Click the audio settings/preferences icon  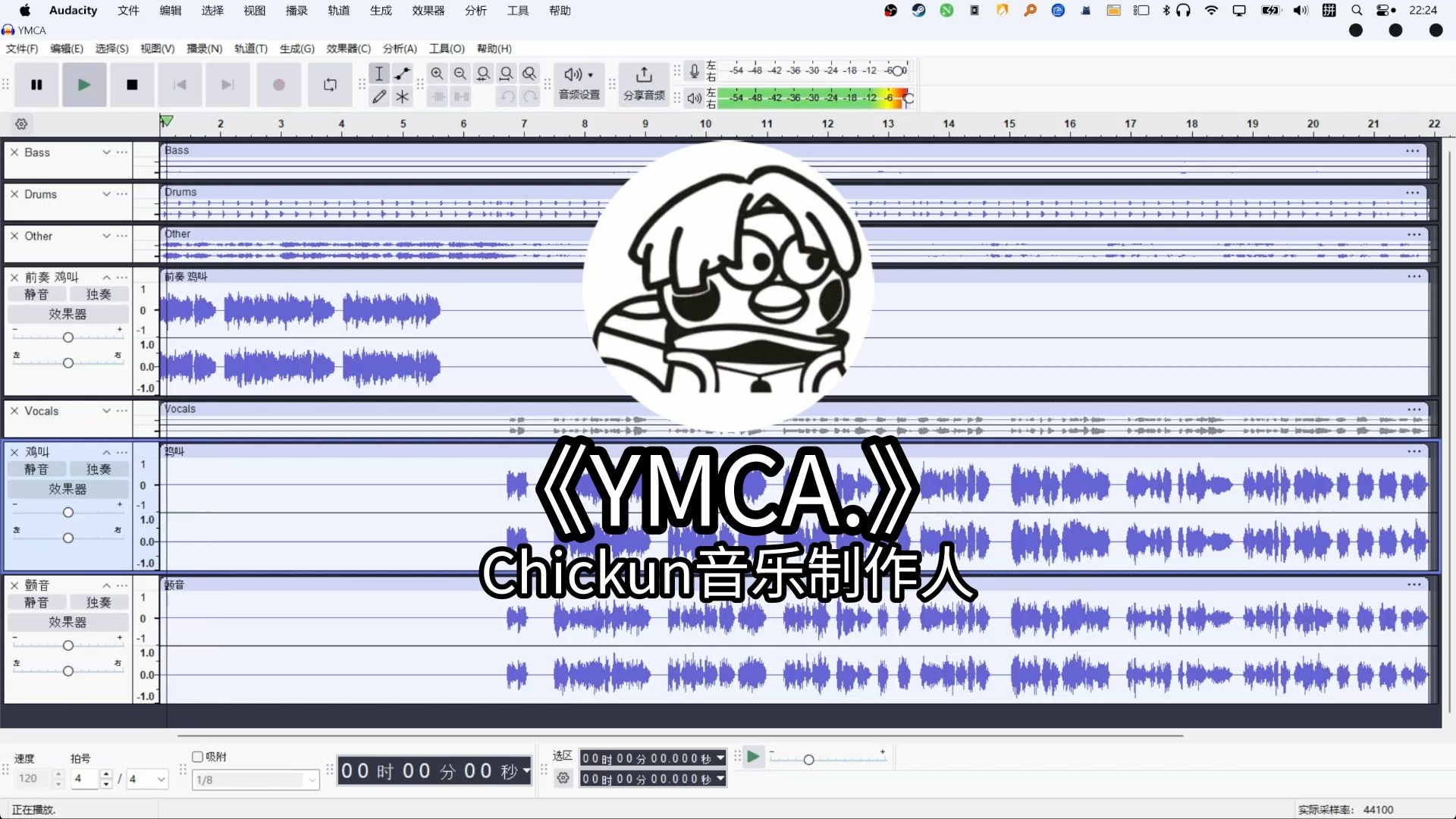(x=578, y=84)
